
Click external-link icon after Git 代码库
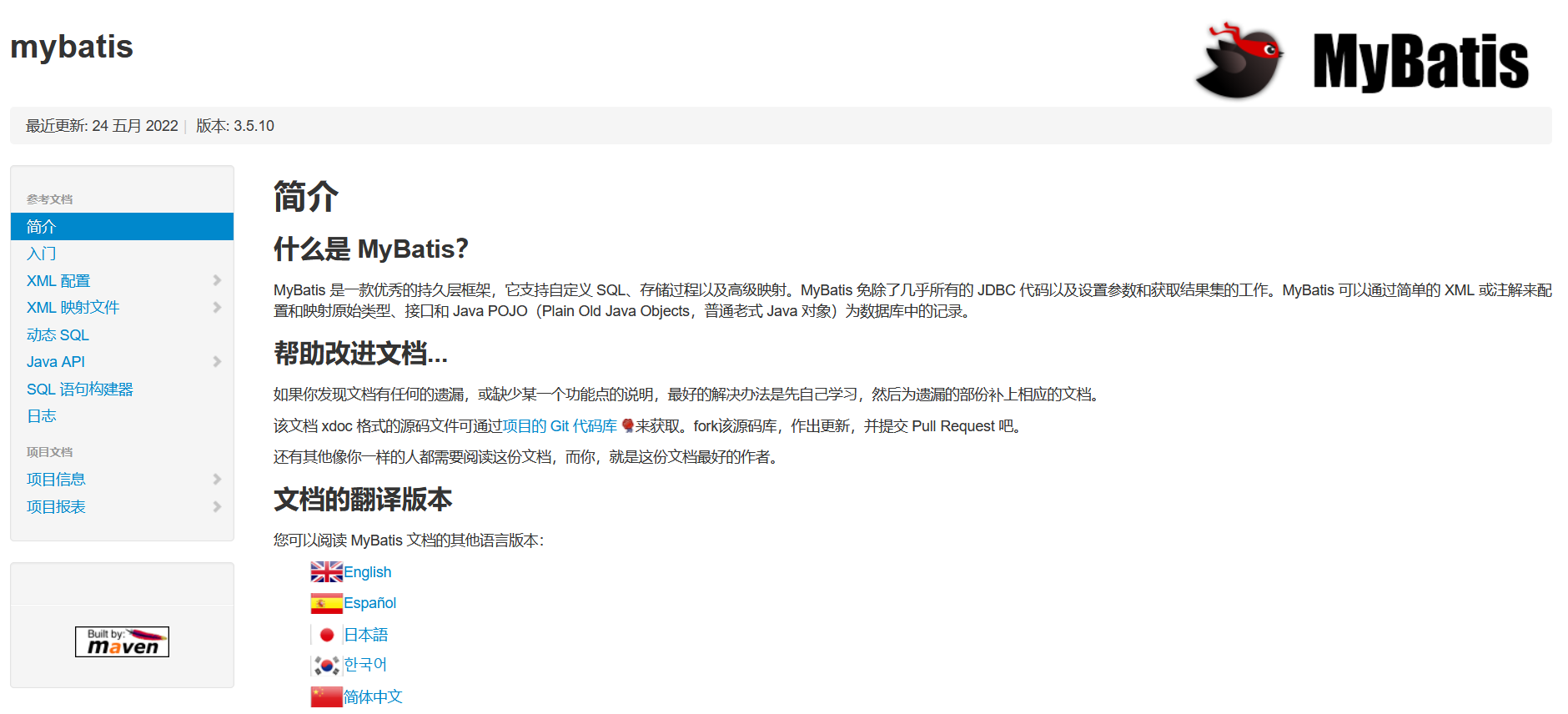click(x=628, y=426)
